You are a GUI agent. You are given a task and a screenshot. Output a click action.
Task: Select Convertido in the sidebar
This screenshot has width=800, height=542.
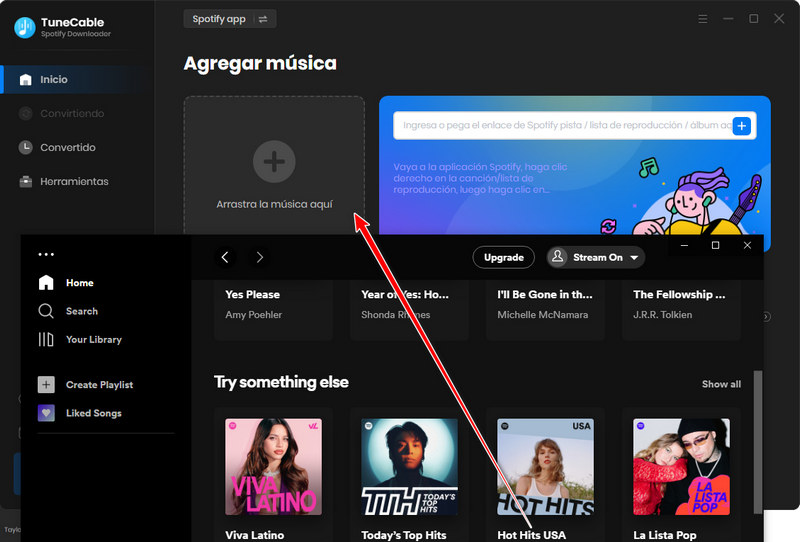pyautogui.click(x=67, y=147)
